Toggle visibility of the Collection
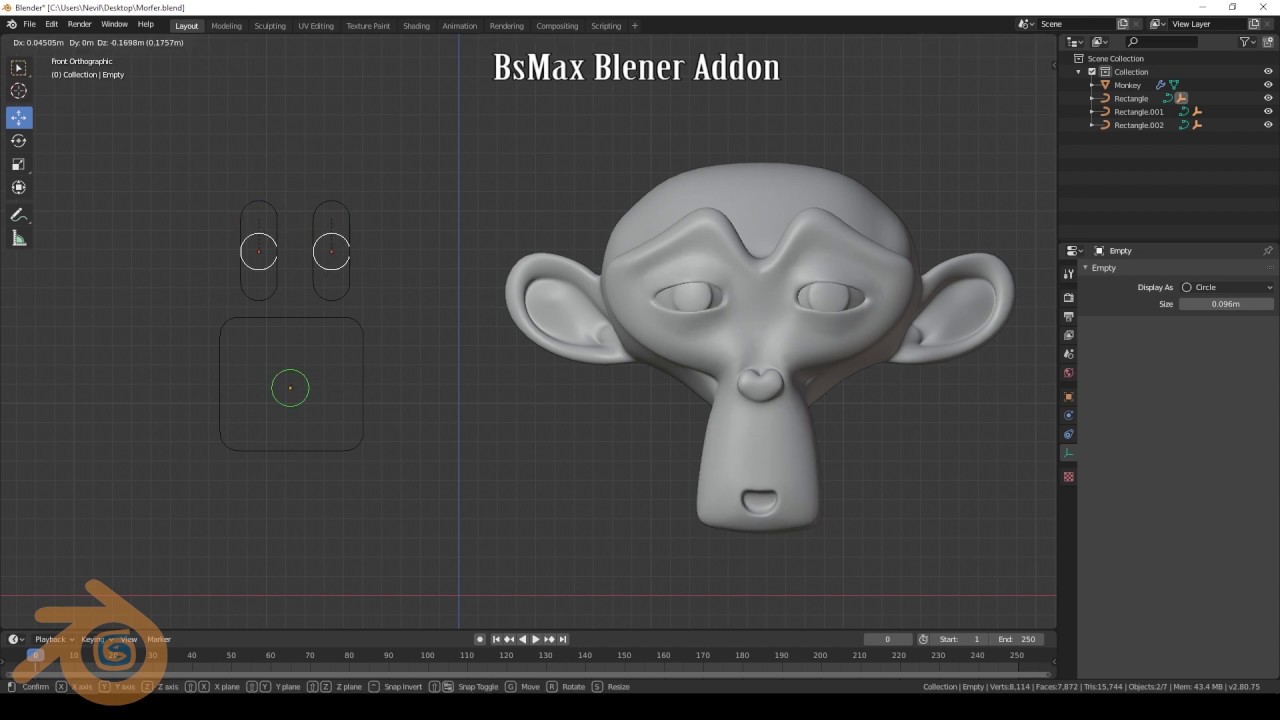This screenshot has height=720, width=1280. [1268, 72]
